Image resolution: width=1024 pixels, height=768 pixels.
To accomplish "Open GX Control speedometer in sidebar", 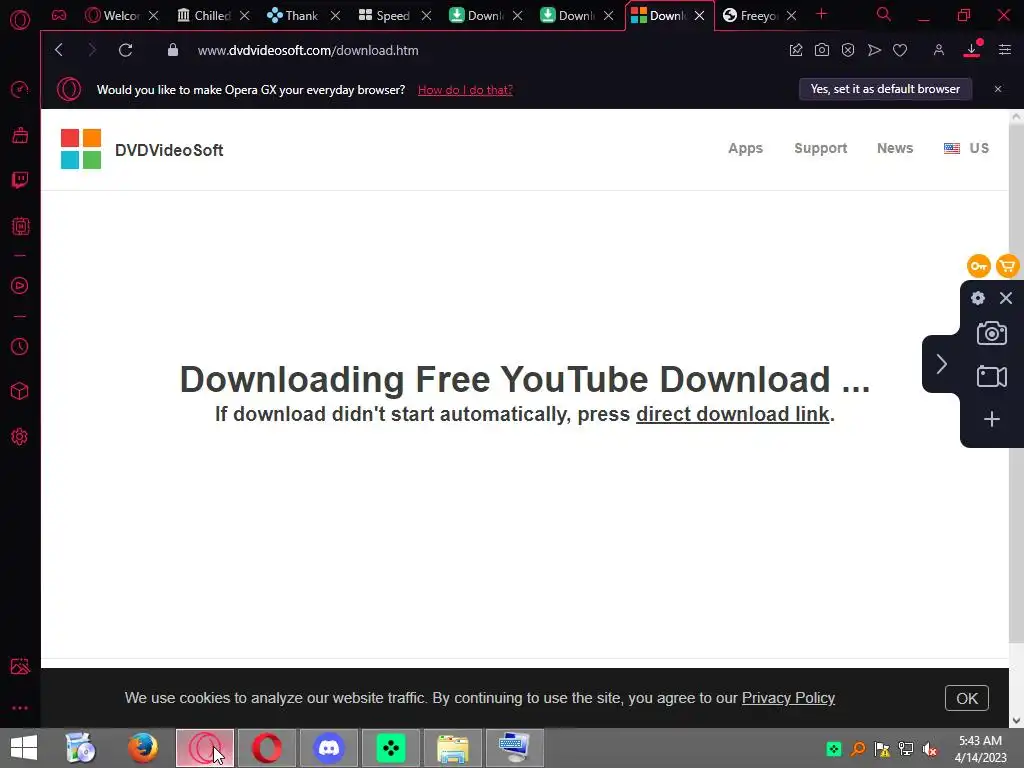I will 20,89.
